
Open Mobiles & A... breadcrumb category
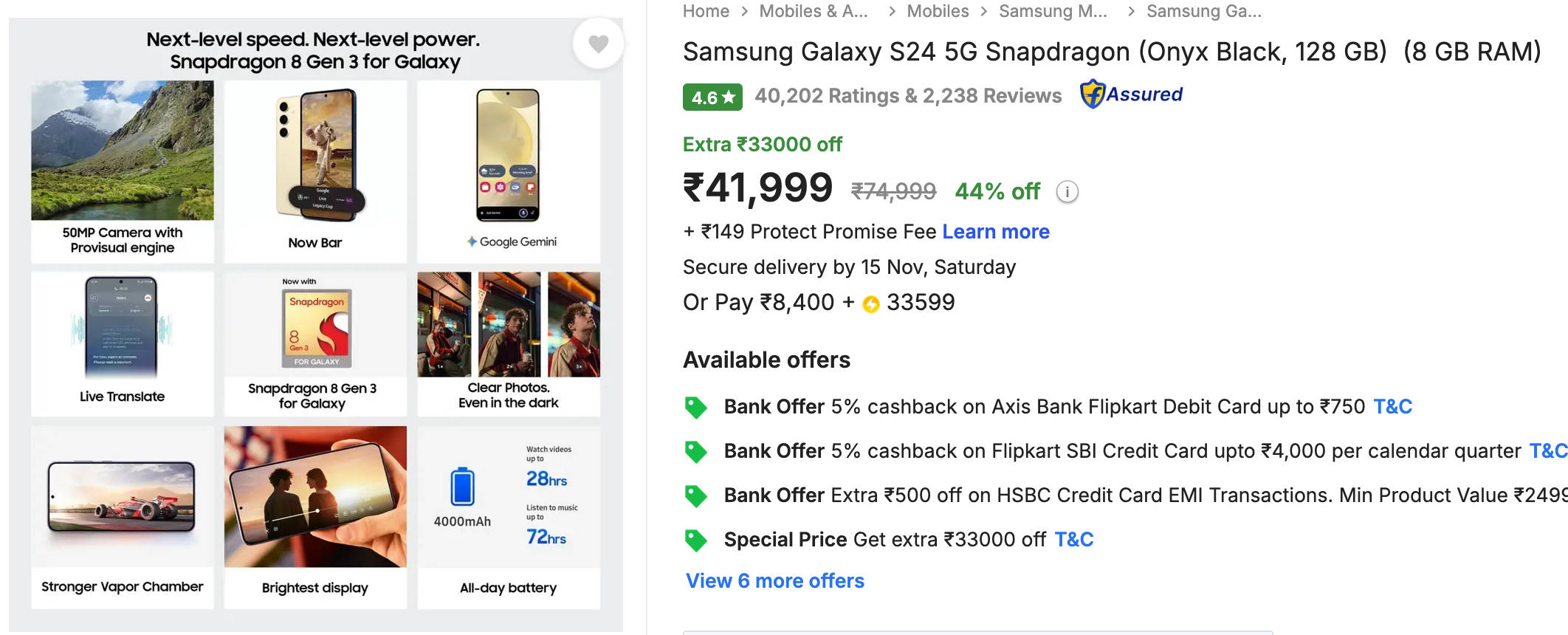(x=814, y=11)
